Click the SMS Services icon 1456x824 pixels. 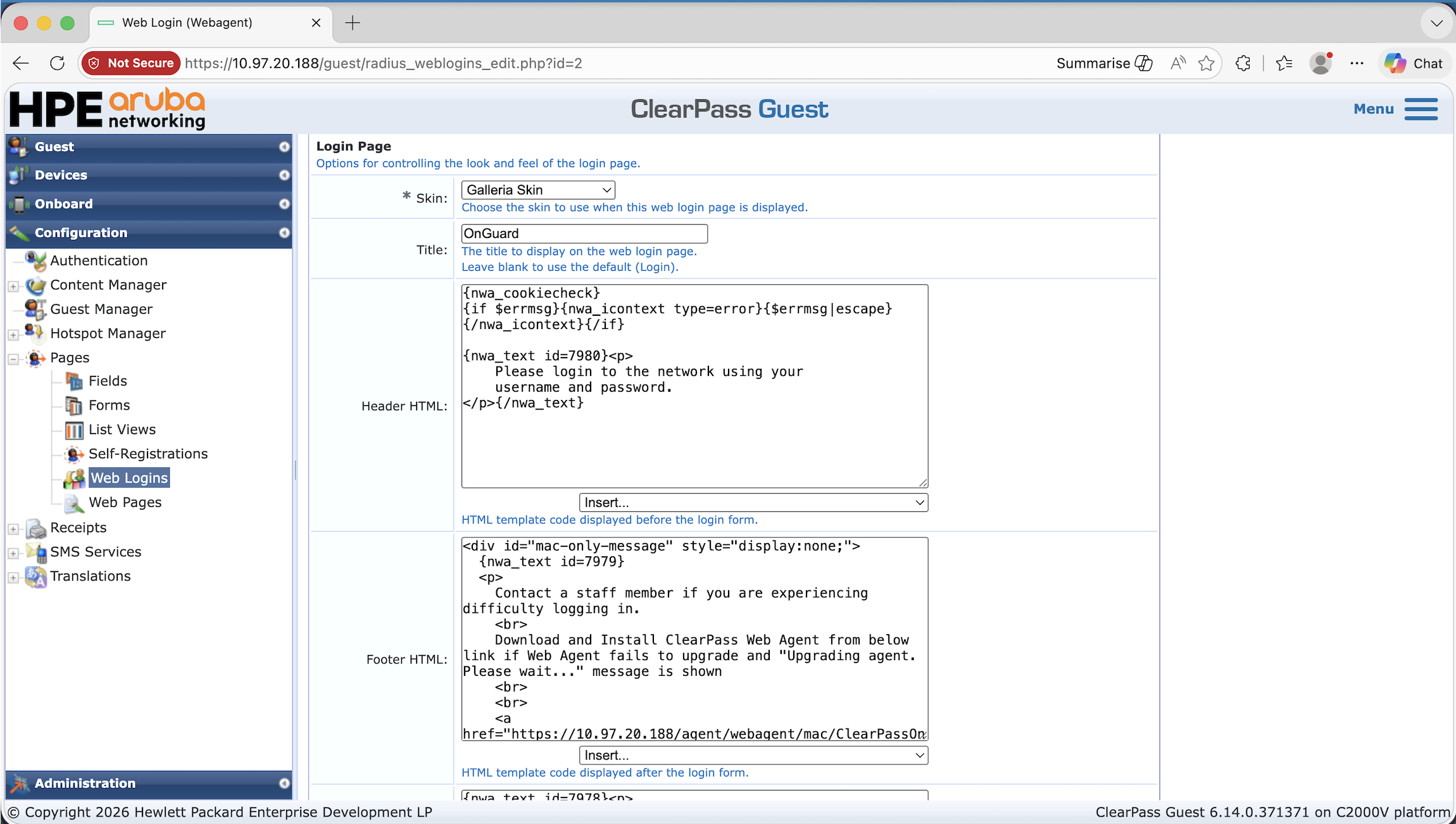[35, 552]
